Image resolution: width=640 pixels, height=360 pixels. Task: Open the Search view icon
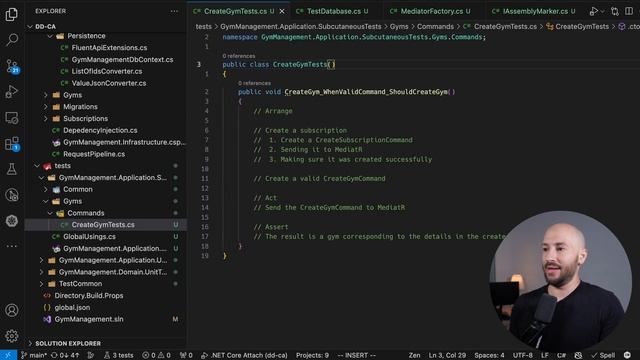tap(12, 40)
